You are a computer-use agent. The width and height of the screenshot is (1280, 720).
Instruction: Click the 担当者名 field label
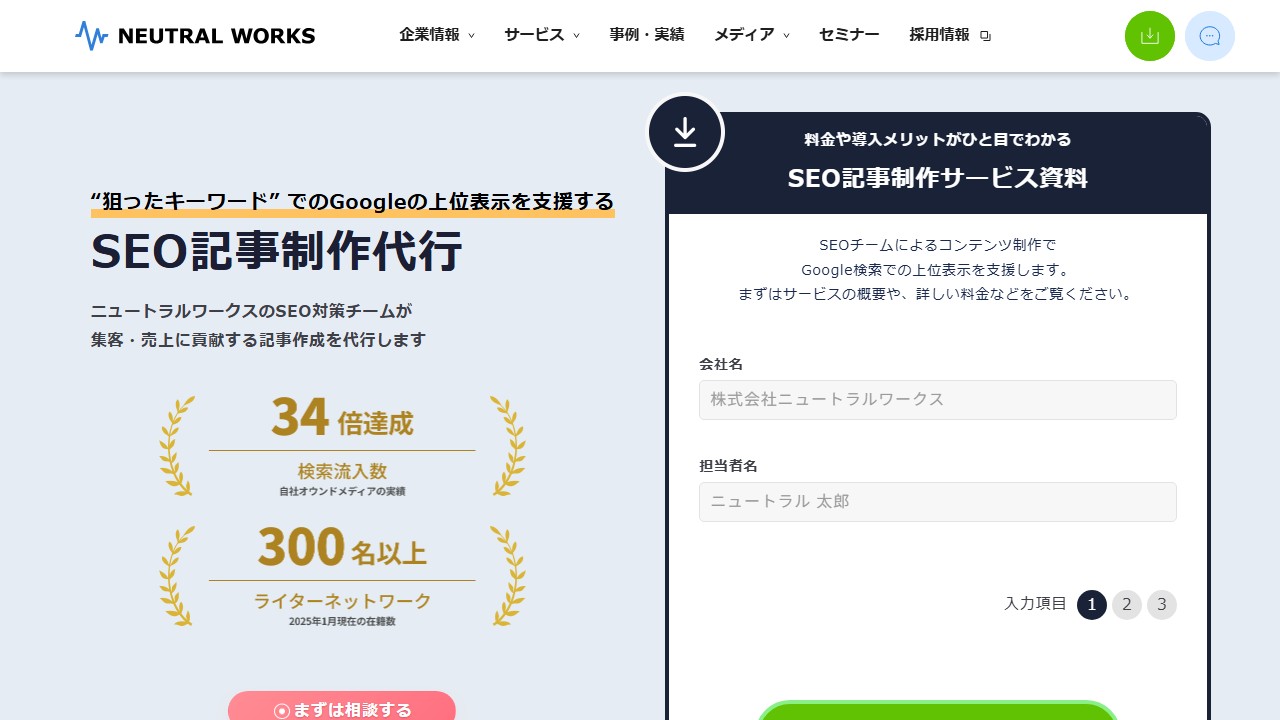click(728, 466)
